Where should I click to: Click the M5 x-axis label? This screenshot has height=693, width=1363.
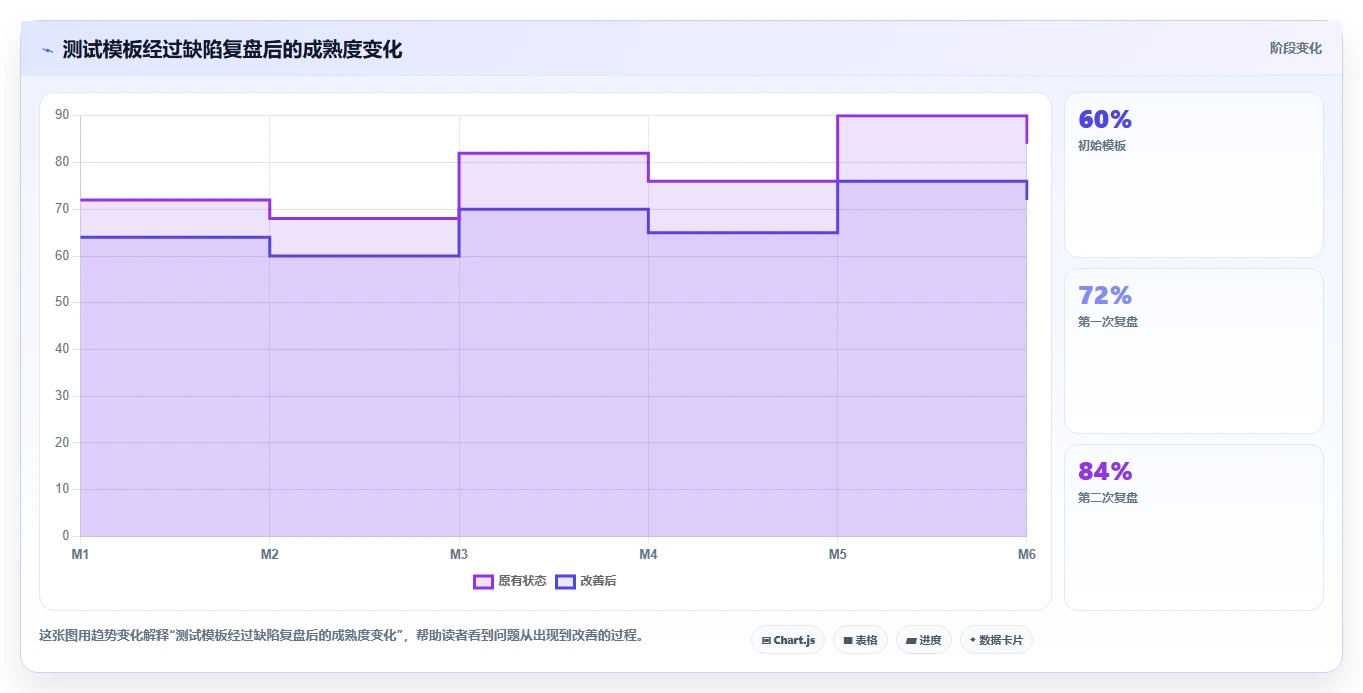837,553
